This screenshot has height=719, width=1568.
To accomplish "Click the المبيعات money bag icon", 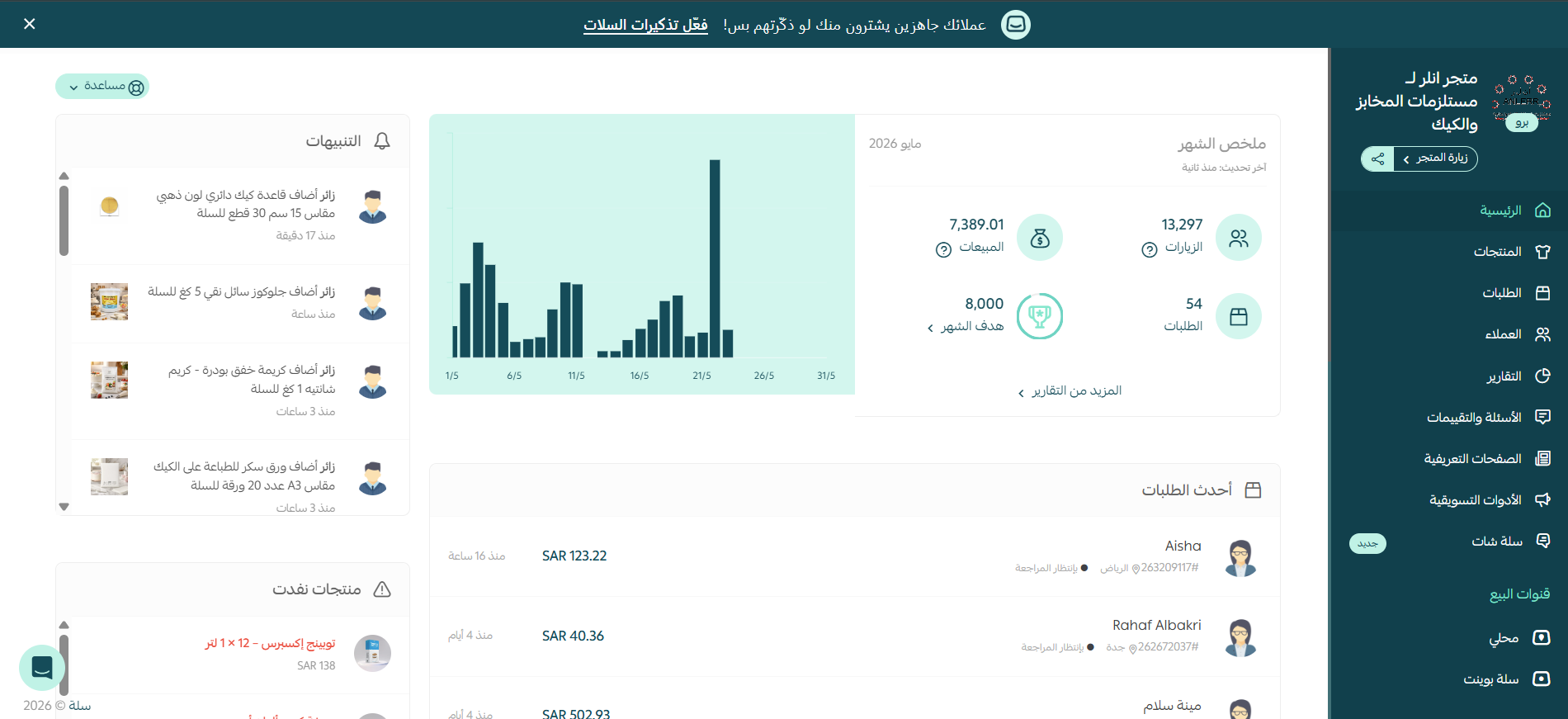I will [x=1040, y=238].
